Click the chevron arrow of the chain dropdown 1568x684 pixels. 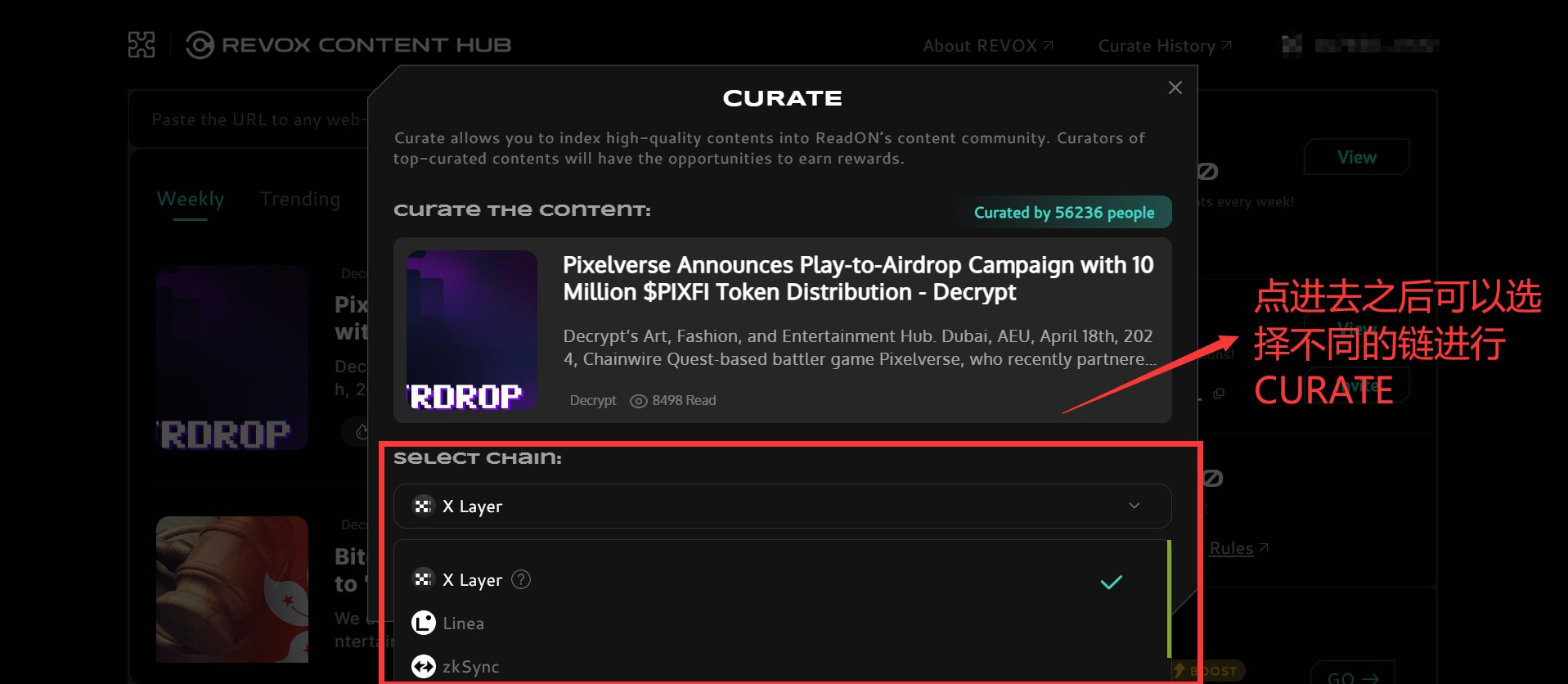pyautogui.click(x=1134, y=506)
